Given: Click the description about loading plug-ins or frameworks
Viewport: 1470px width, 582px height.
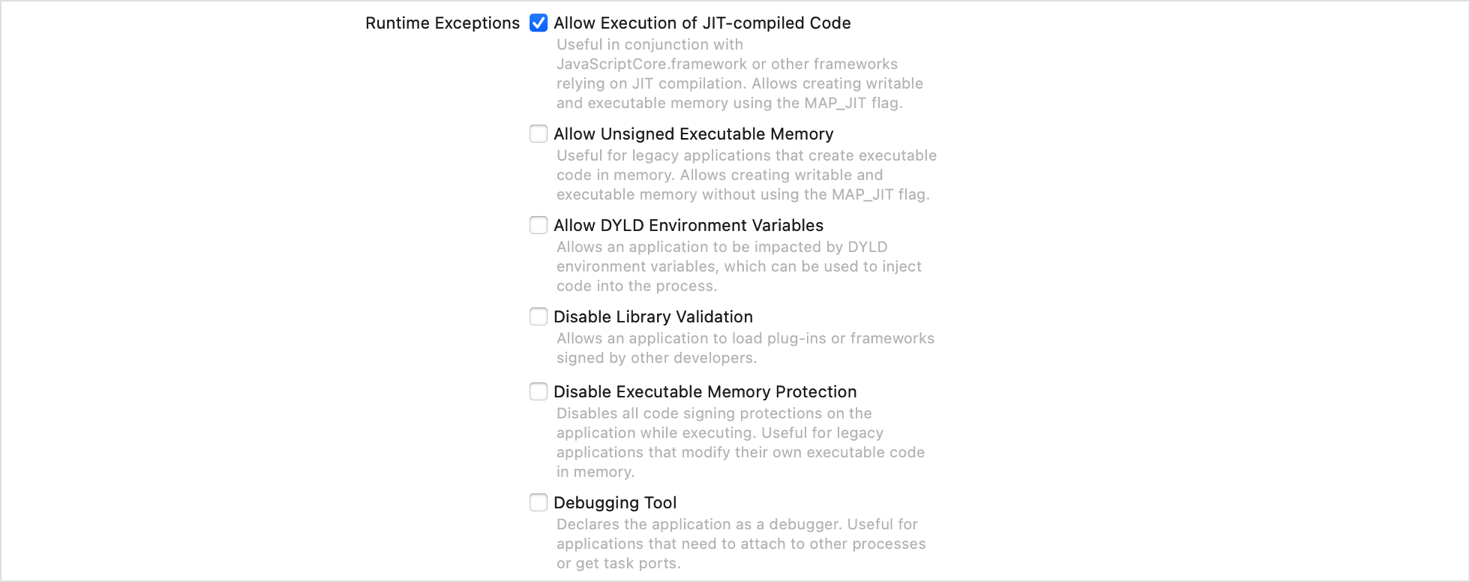Looking at the screenshot, I should 745,338.
